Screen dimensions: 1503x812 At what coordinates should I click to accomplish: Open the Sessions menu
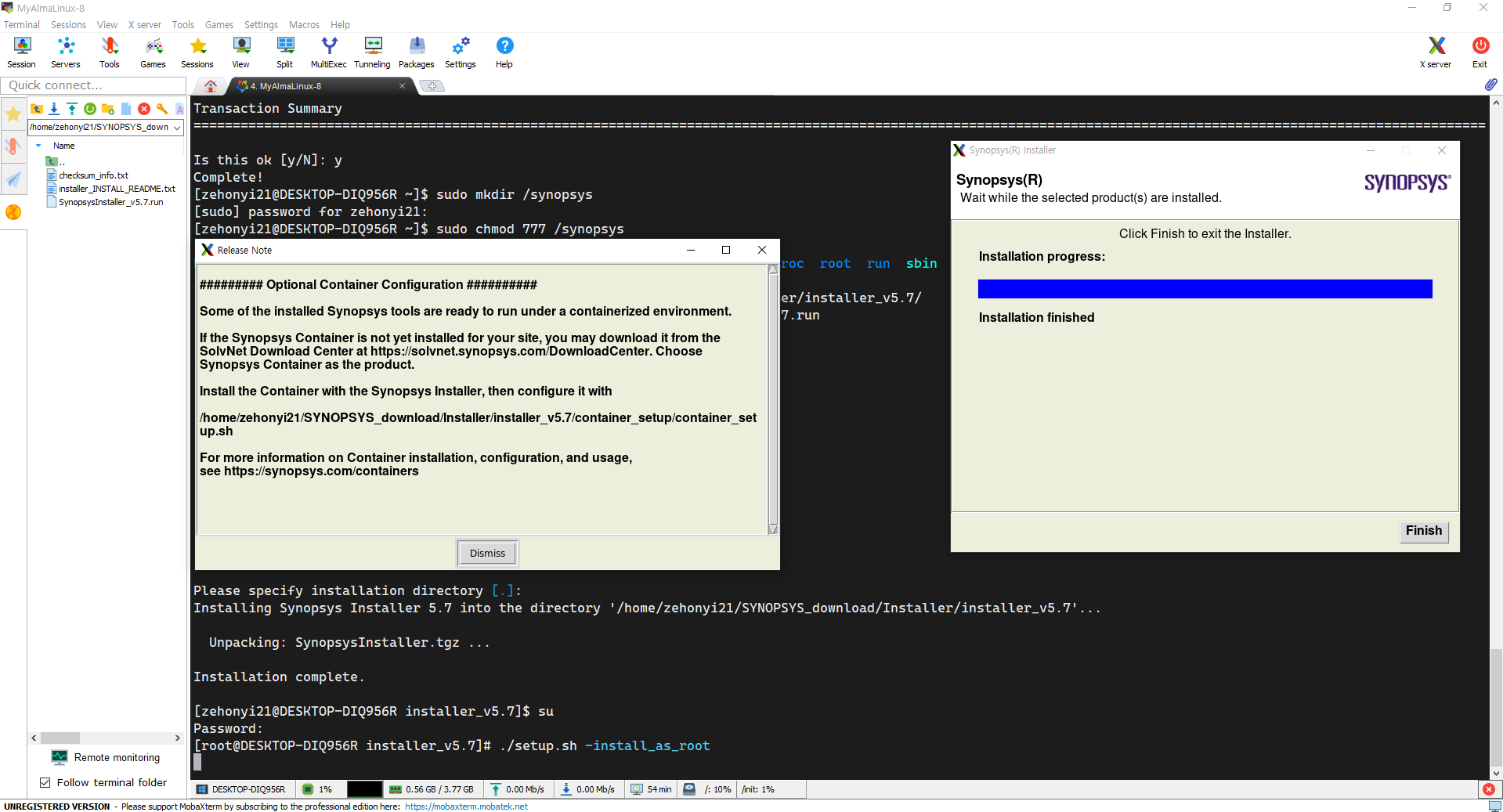tap(68, 25)
